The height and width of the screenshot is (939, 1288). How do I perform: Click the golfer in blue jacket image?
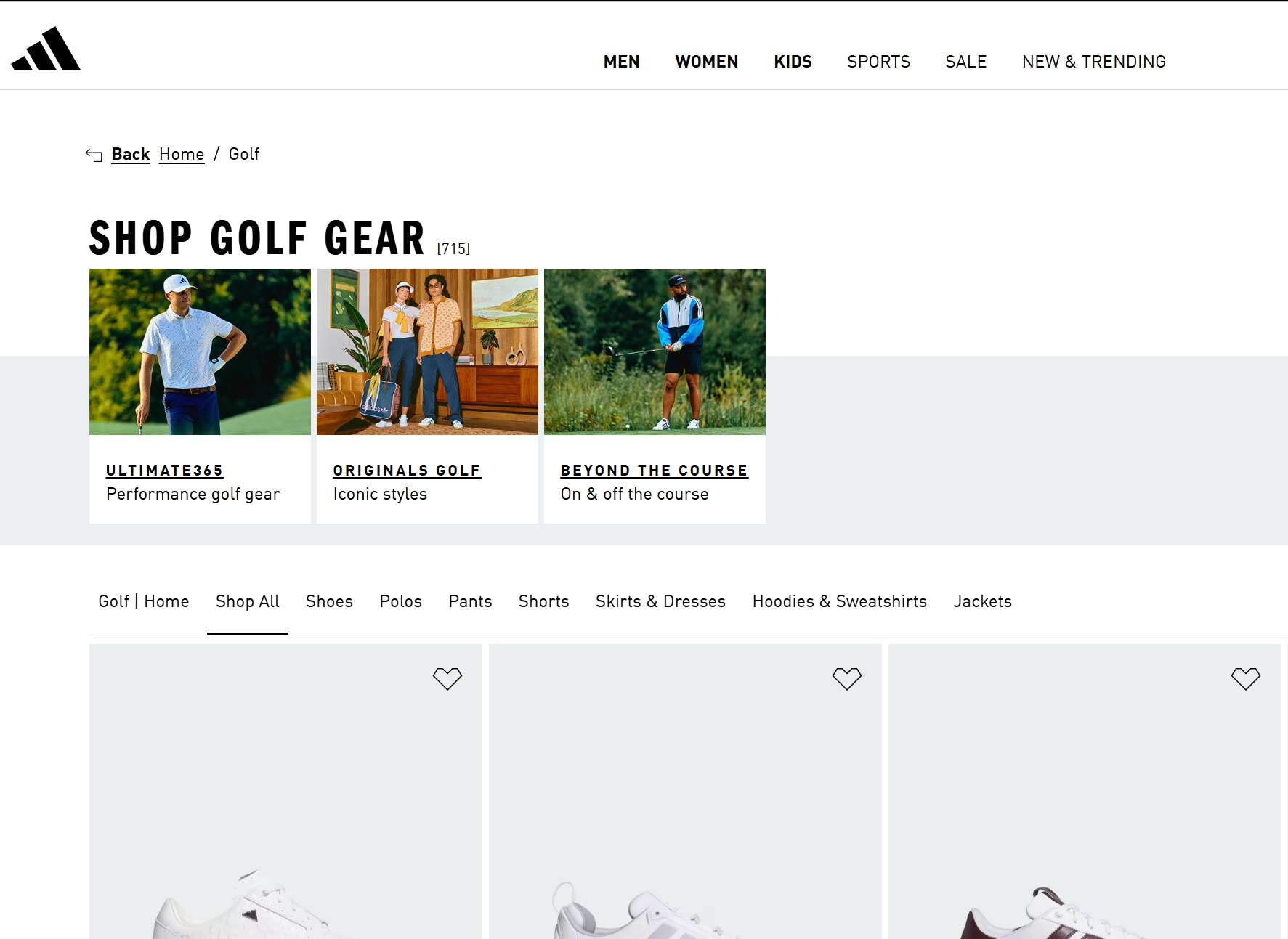(x=655, y=352)
